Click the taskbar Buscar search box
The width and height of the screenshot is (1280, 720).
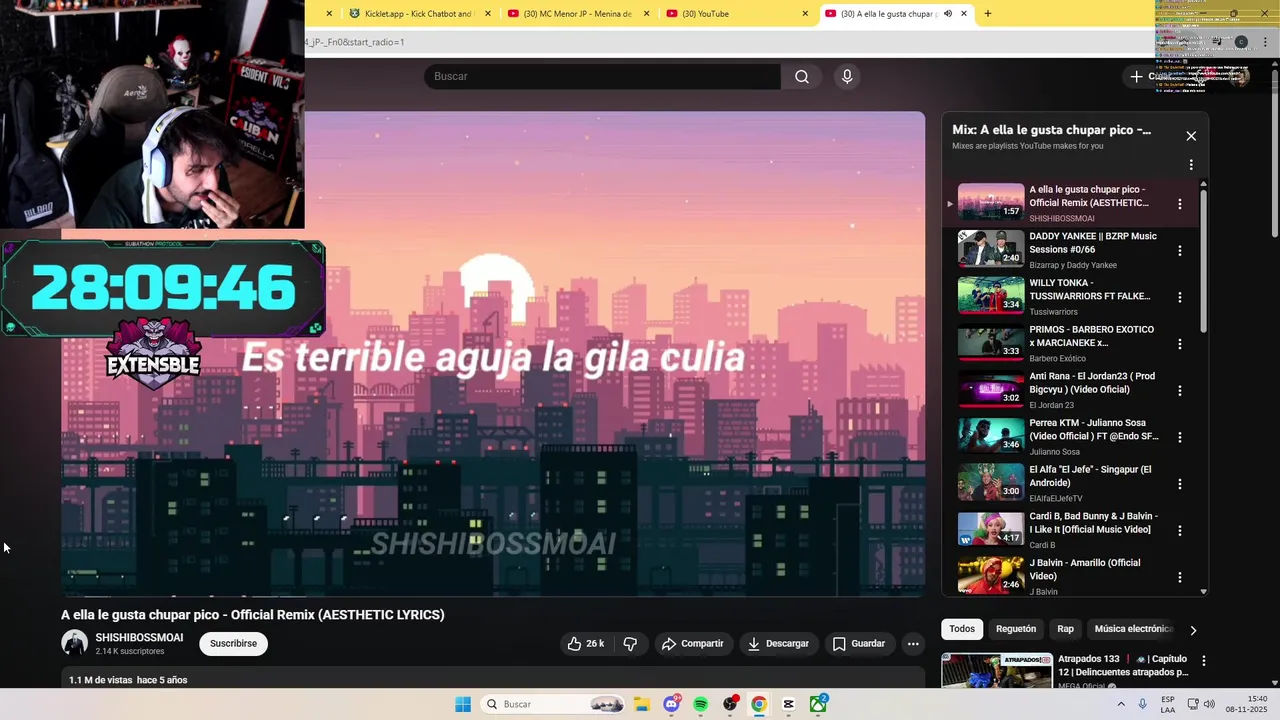click(x=554, y=704)
